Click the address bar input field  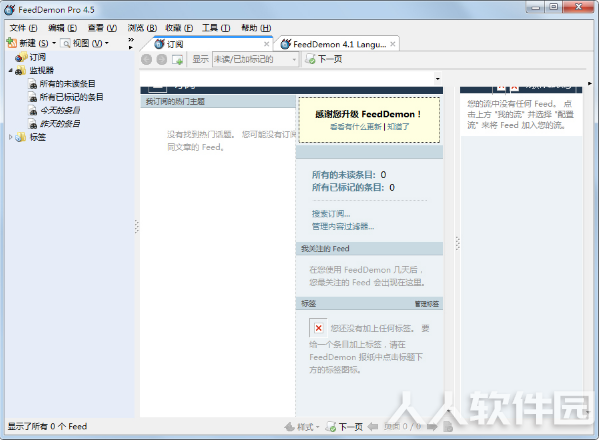coord(287,79)
